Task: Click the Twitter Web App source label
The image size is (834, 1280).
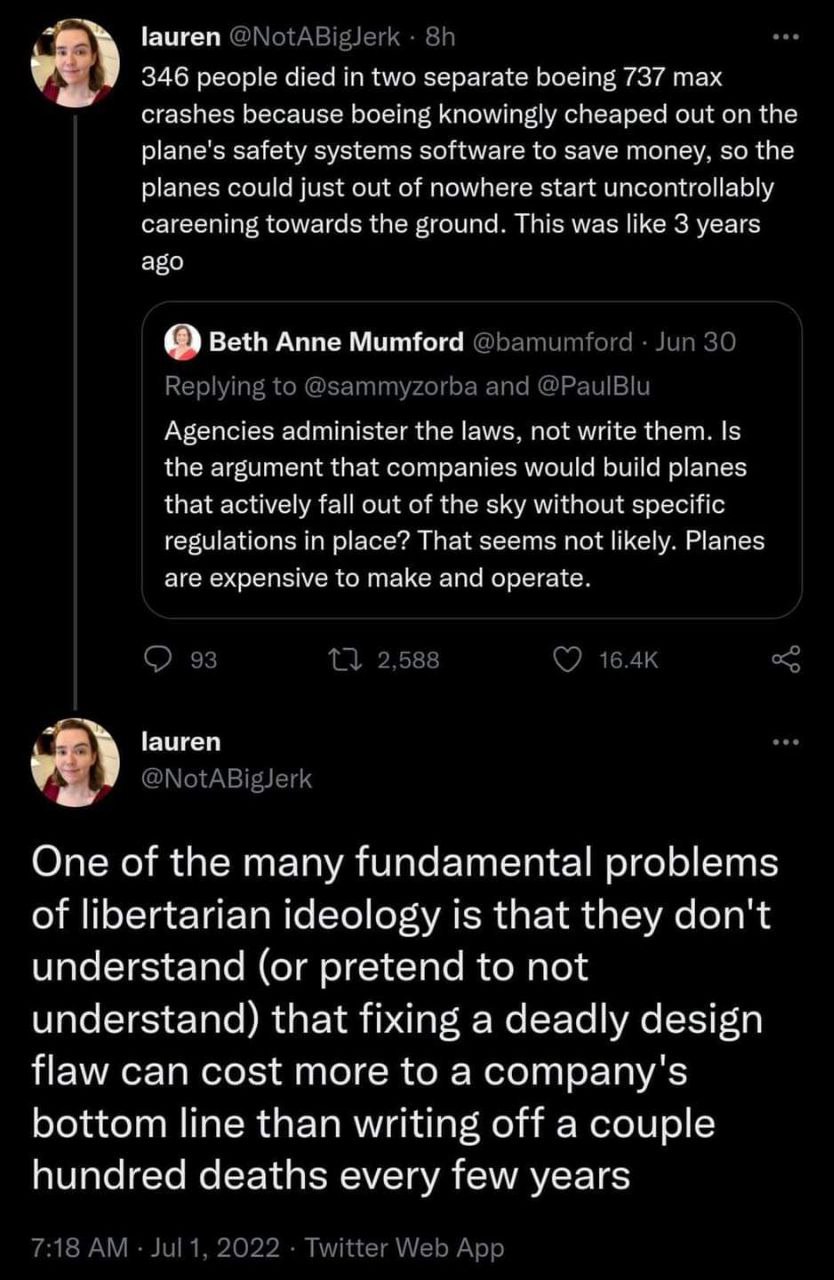Action: click(403, 1247)
